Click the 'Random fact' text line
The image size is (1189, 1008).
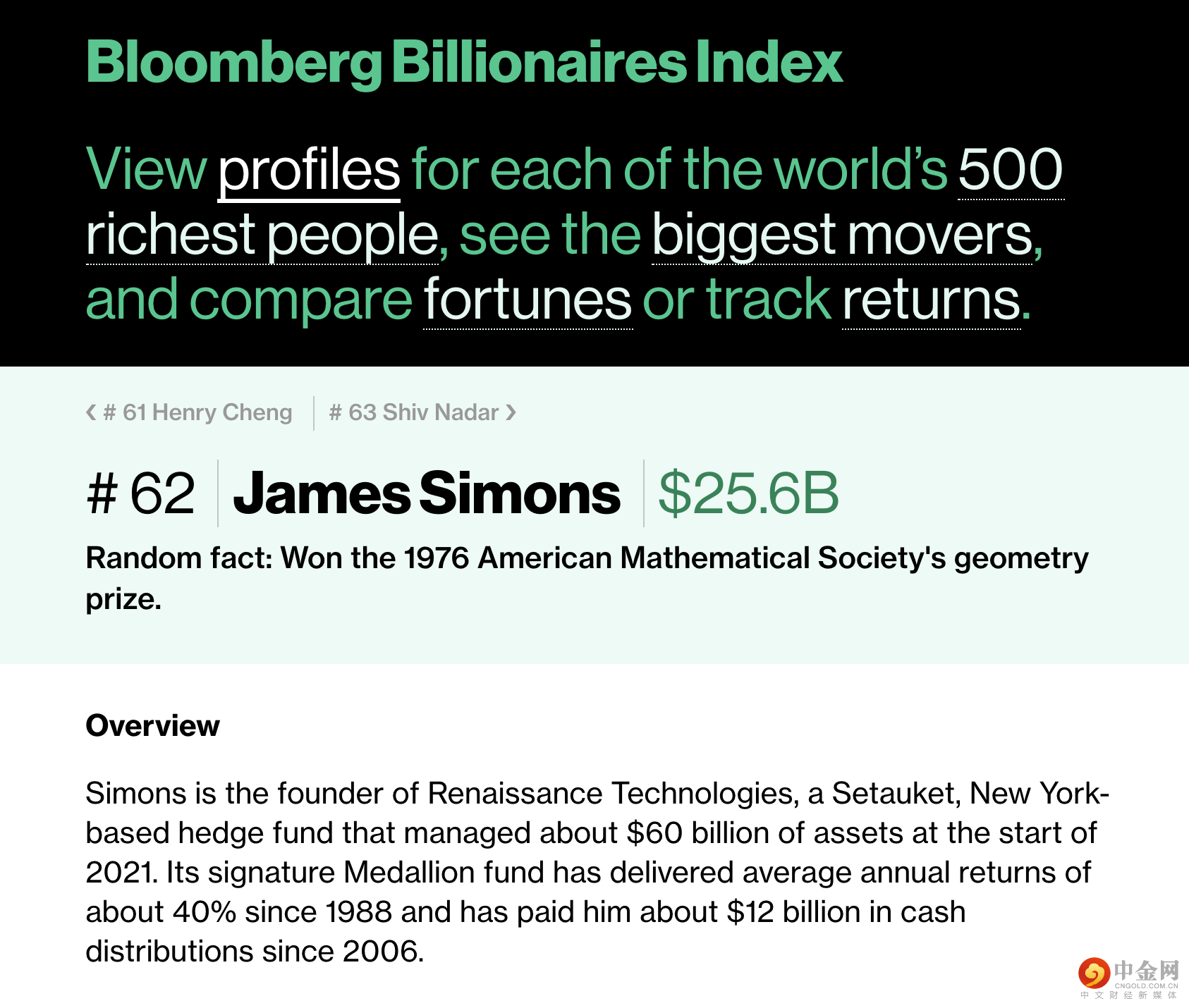587,558
